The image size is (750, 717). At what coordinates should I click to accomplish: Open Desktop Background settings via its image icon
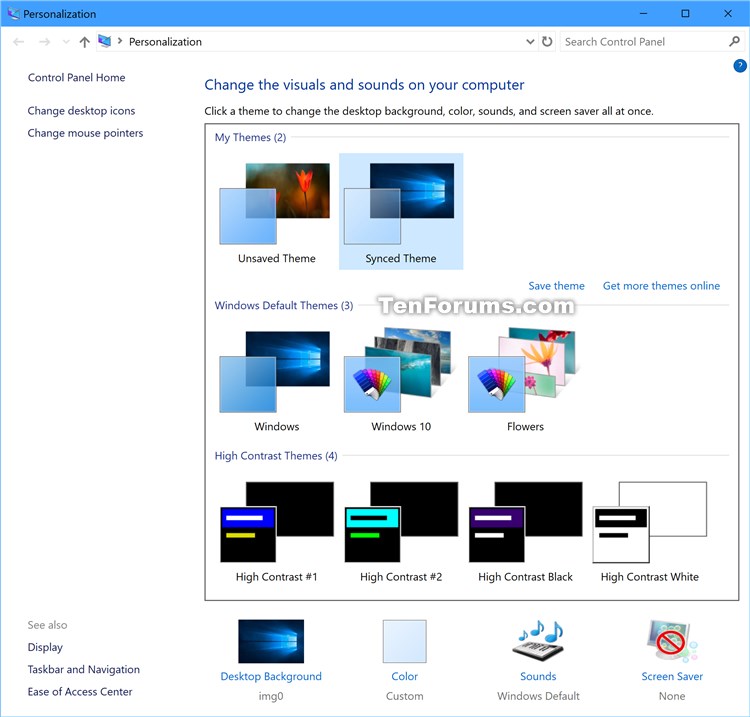point(271,641)
